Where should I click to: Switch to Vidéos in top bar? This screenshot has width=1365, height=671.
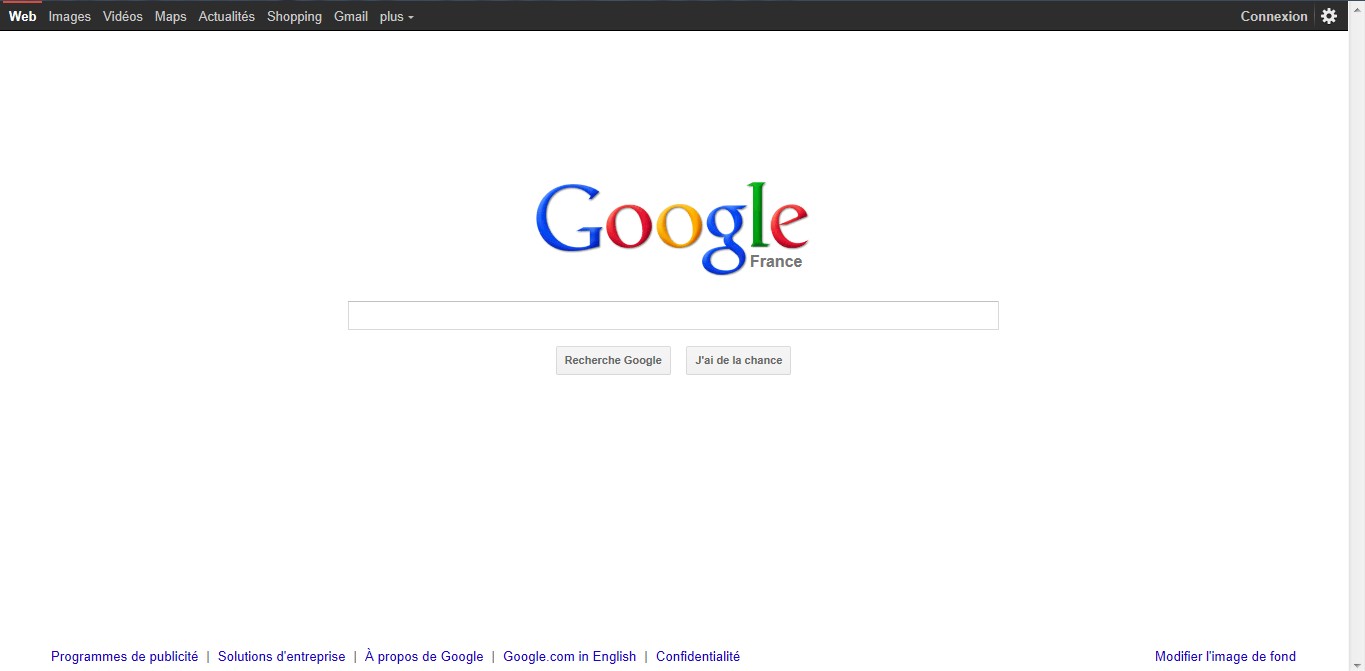pos(123,16)
